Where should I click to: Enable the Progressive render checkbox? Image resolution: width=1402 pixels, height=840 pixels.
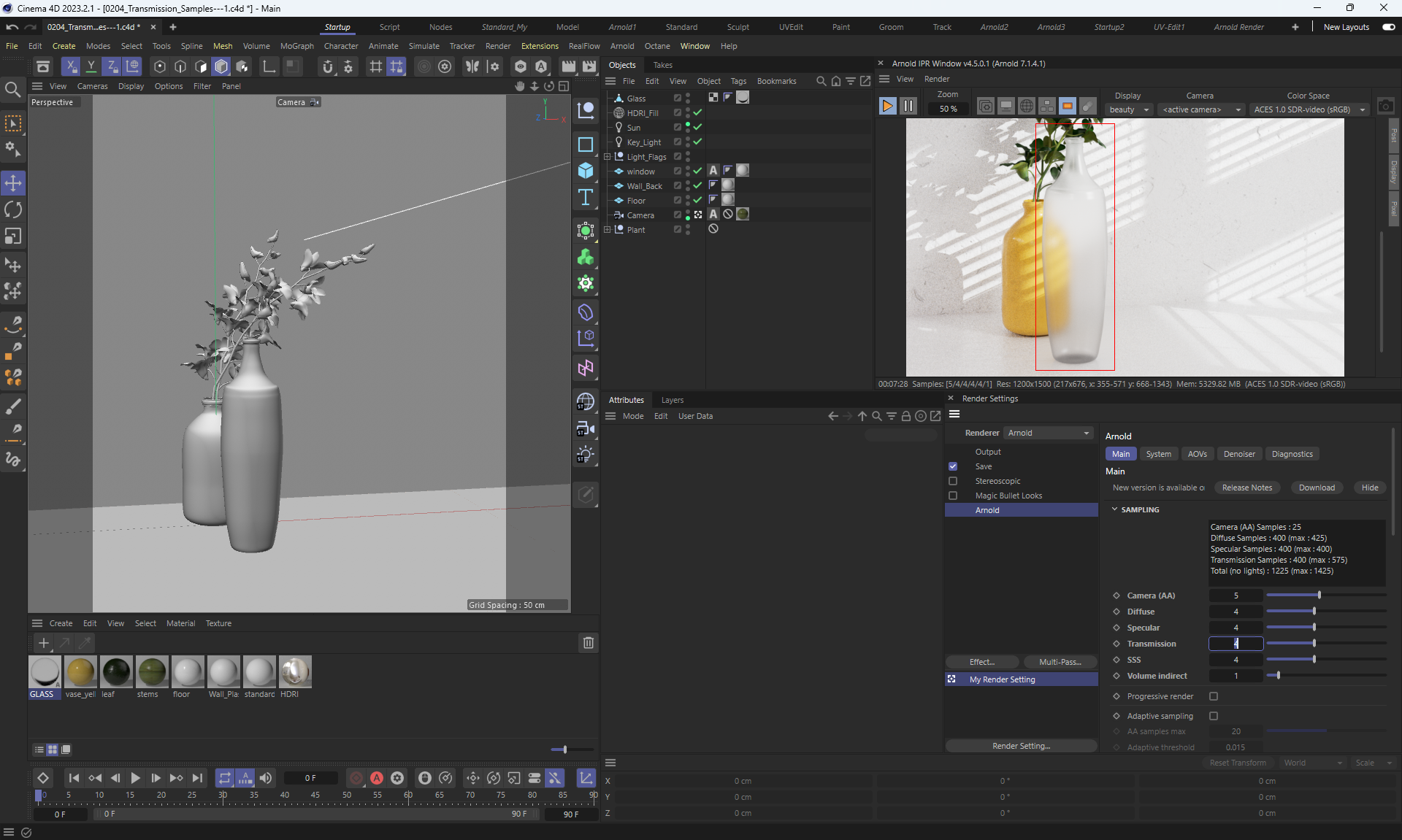coord(1214,696)
